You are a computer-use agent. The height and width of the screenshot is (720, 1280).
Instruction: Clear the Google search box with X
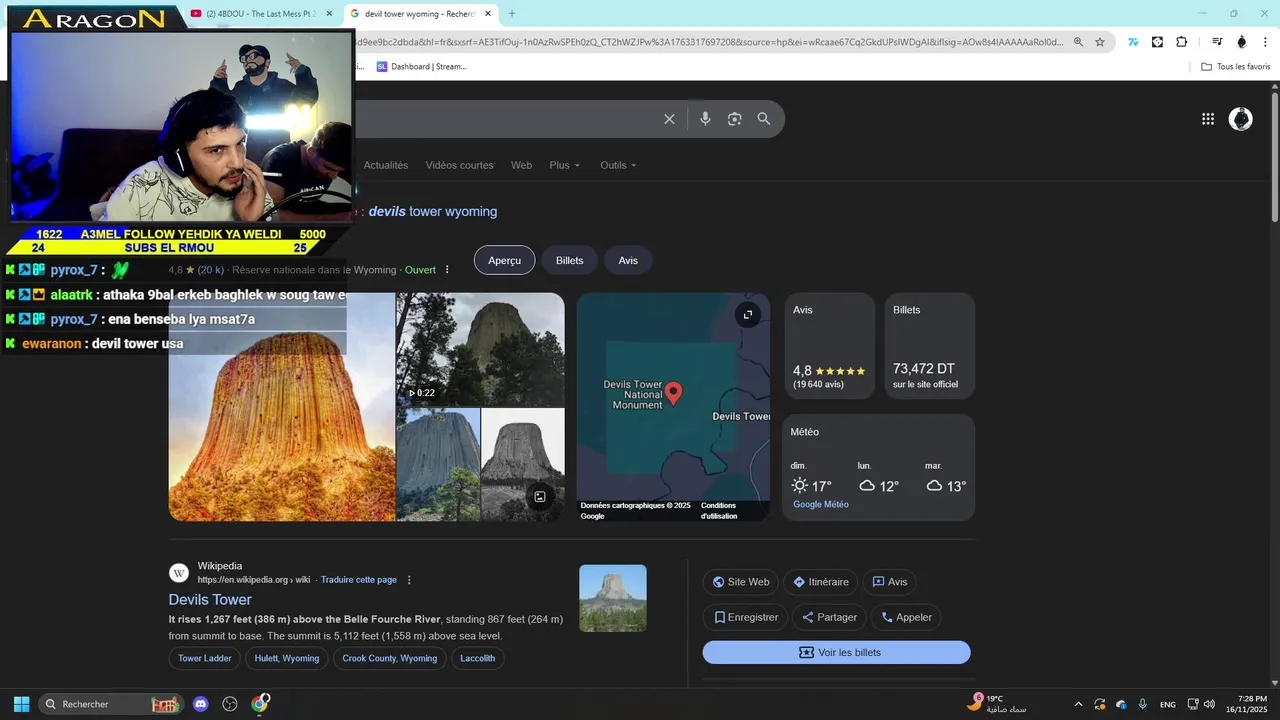(669, 119)
